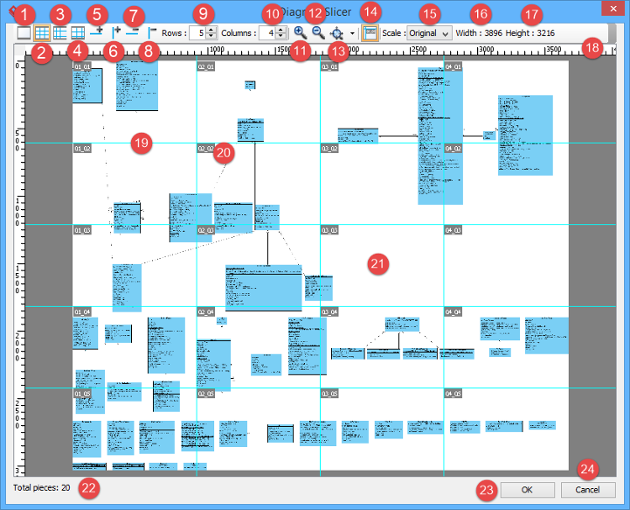Image resolution: width=630 pixels, height=510 pixels.
Task: Select the highlighted Fixed Slices grid icon
Action: click(42, 33)
